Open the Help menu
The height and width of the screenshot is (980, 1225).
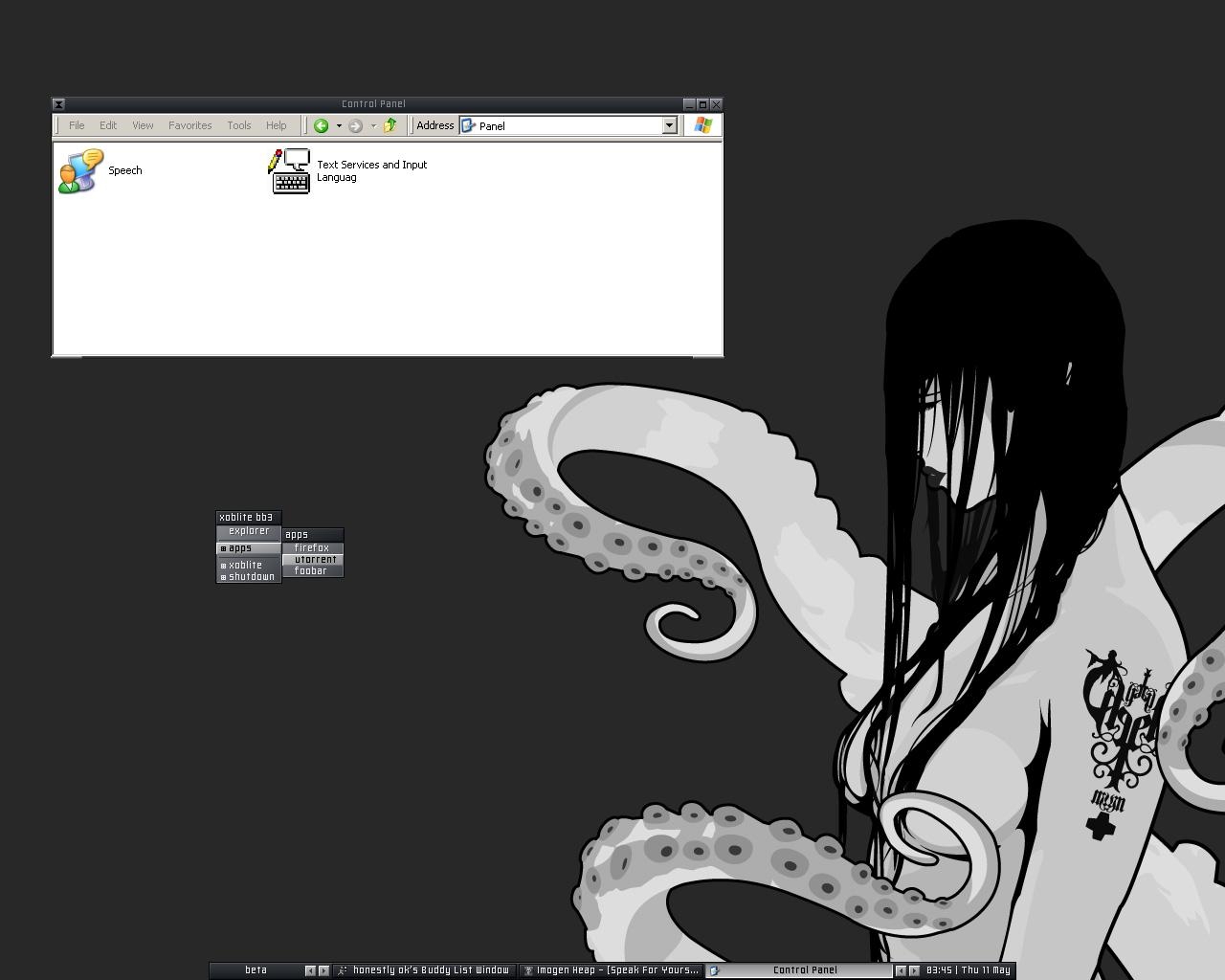277,125
